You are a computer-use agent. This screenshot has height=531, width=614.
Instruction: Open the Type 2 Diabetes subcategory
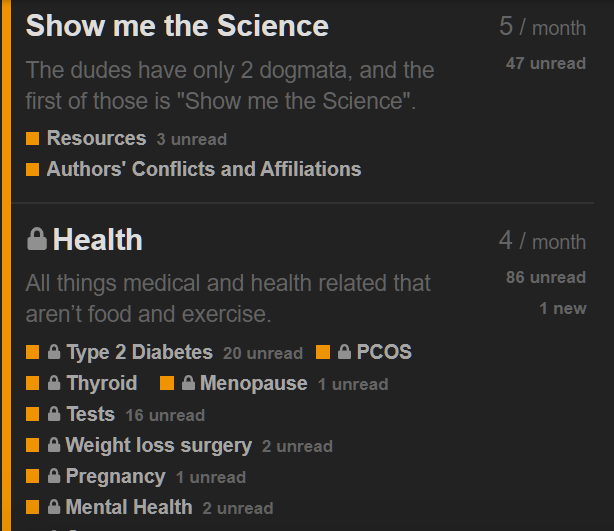[139, 352]
